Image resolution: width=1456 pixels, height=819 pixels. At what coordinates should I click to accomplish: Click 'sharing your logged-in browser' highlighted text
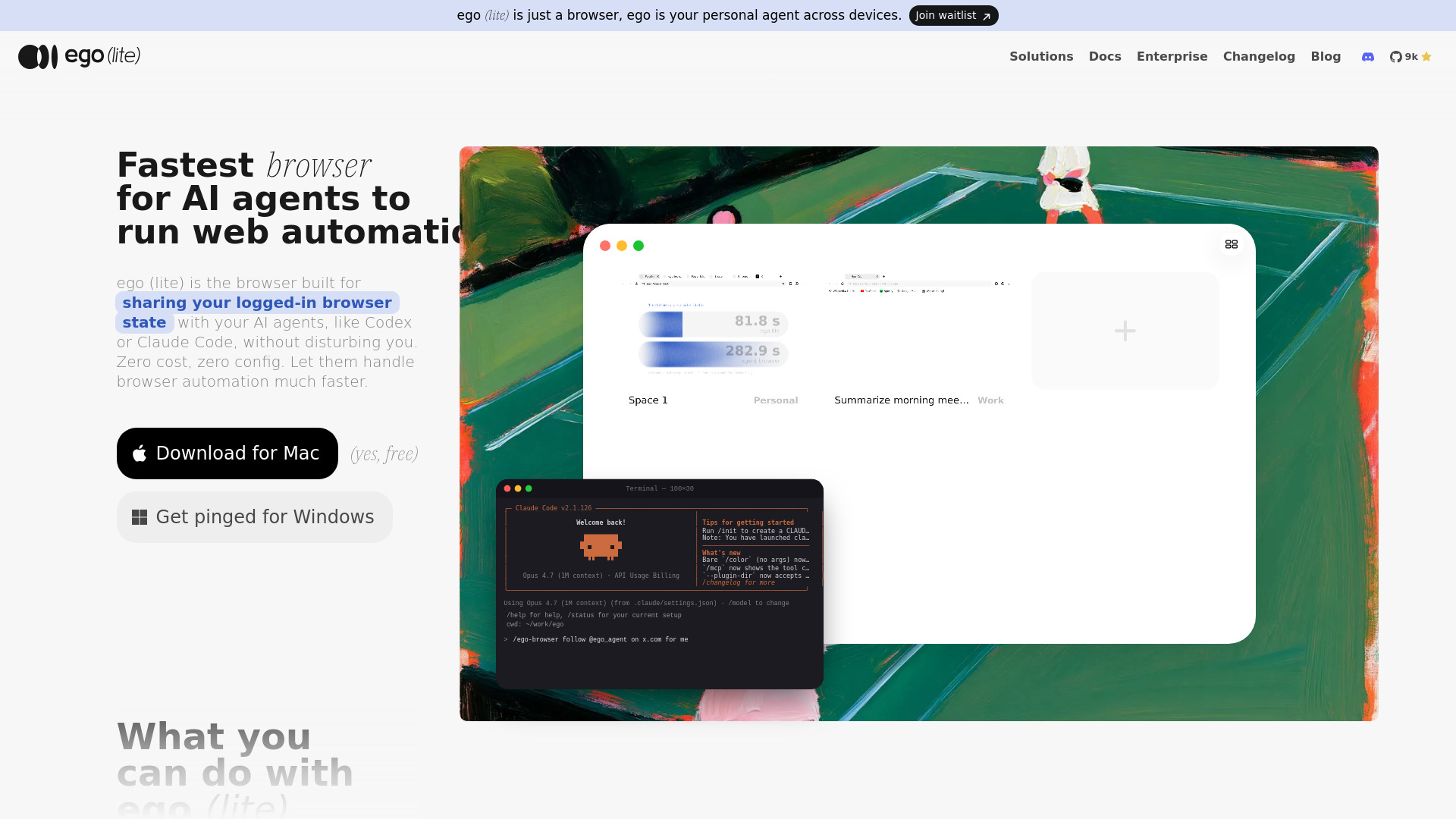(x=257, y=303)
